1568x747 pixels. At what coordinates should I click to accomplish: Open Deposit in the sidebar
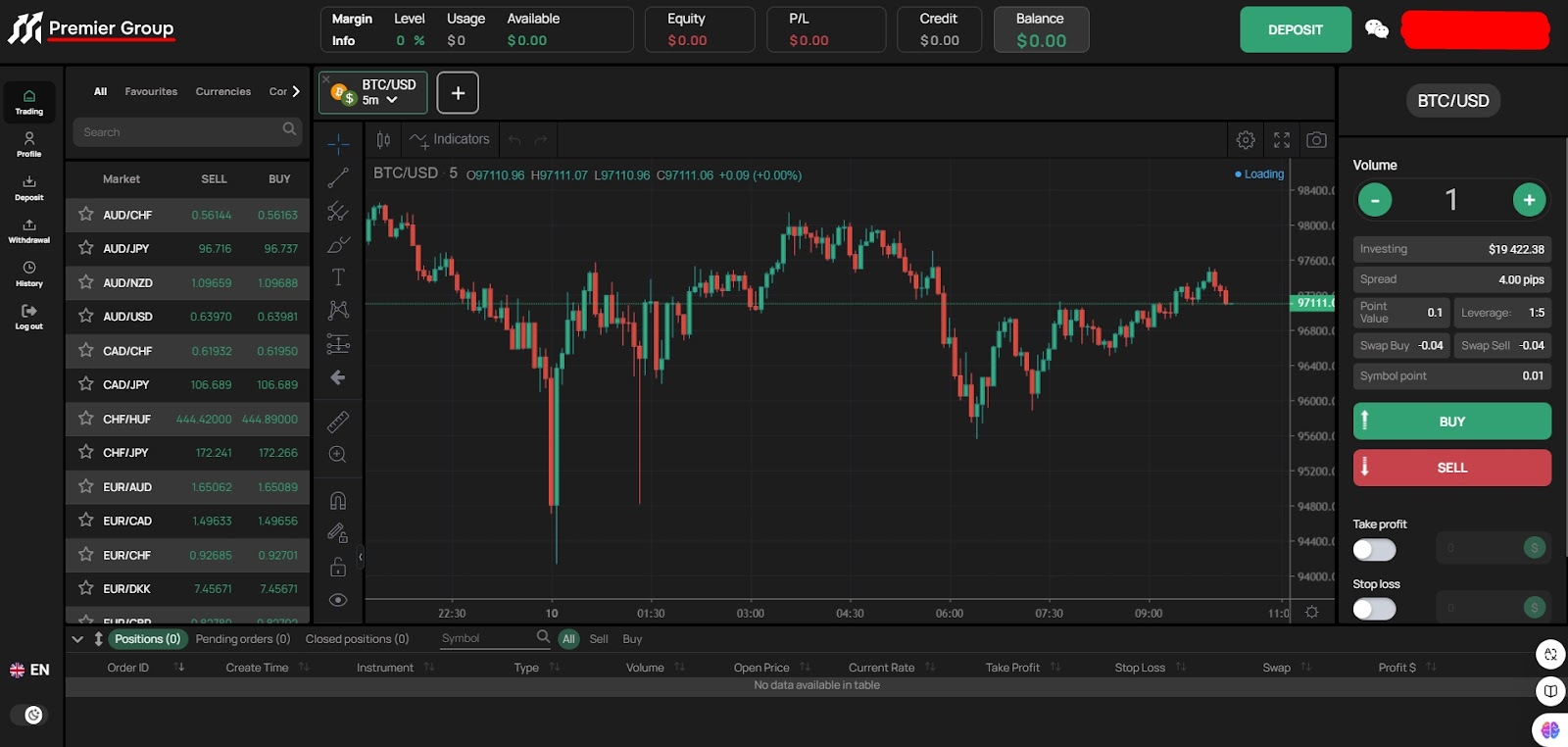click(29, 188)
